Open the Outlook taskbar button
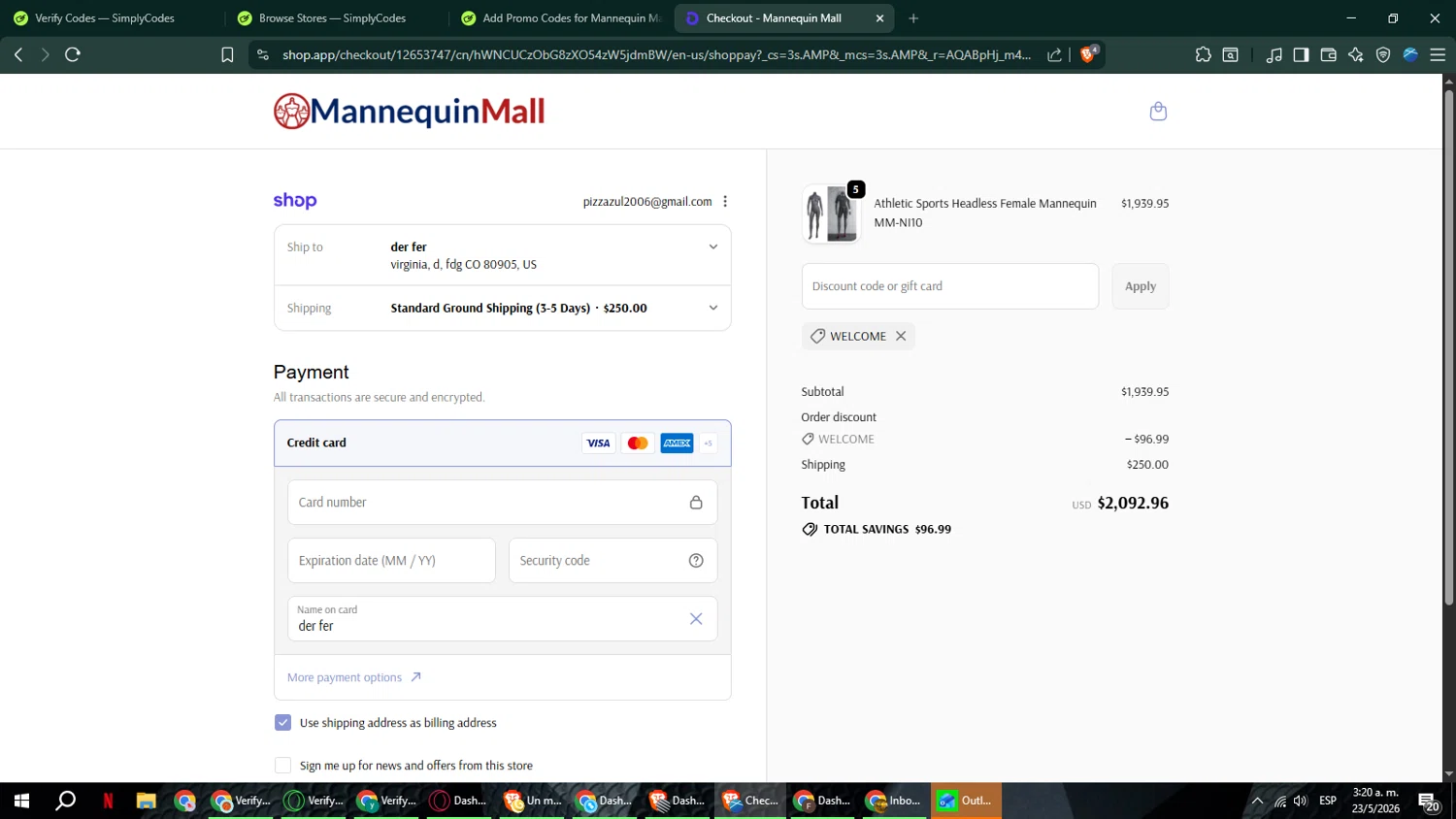Viewport: 1456px width, 819px height. [x=967, y=801]
